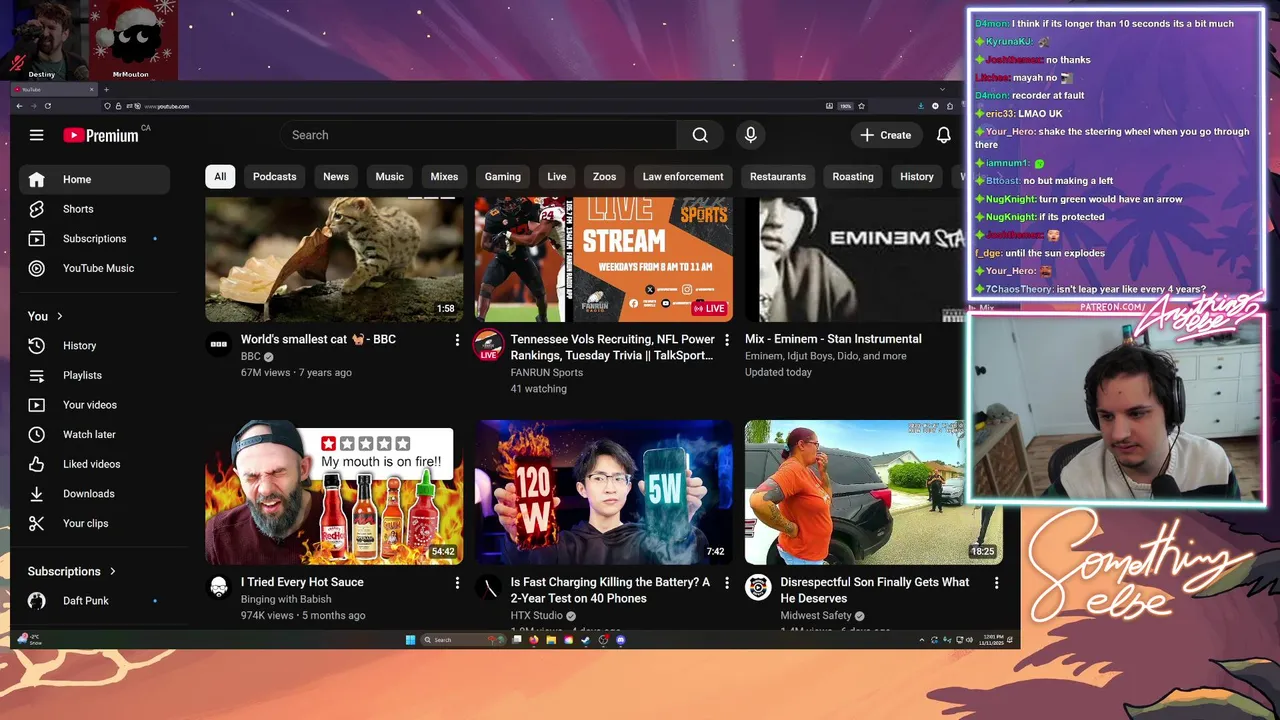Click the Windows taskbar search box

coord(462,640)
